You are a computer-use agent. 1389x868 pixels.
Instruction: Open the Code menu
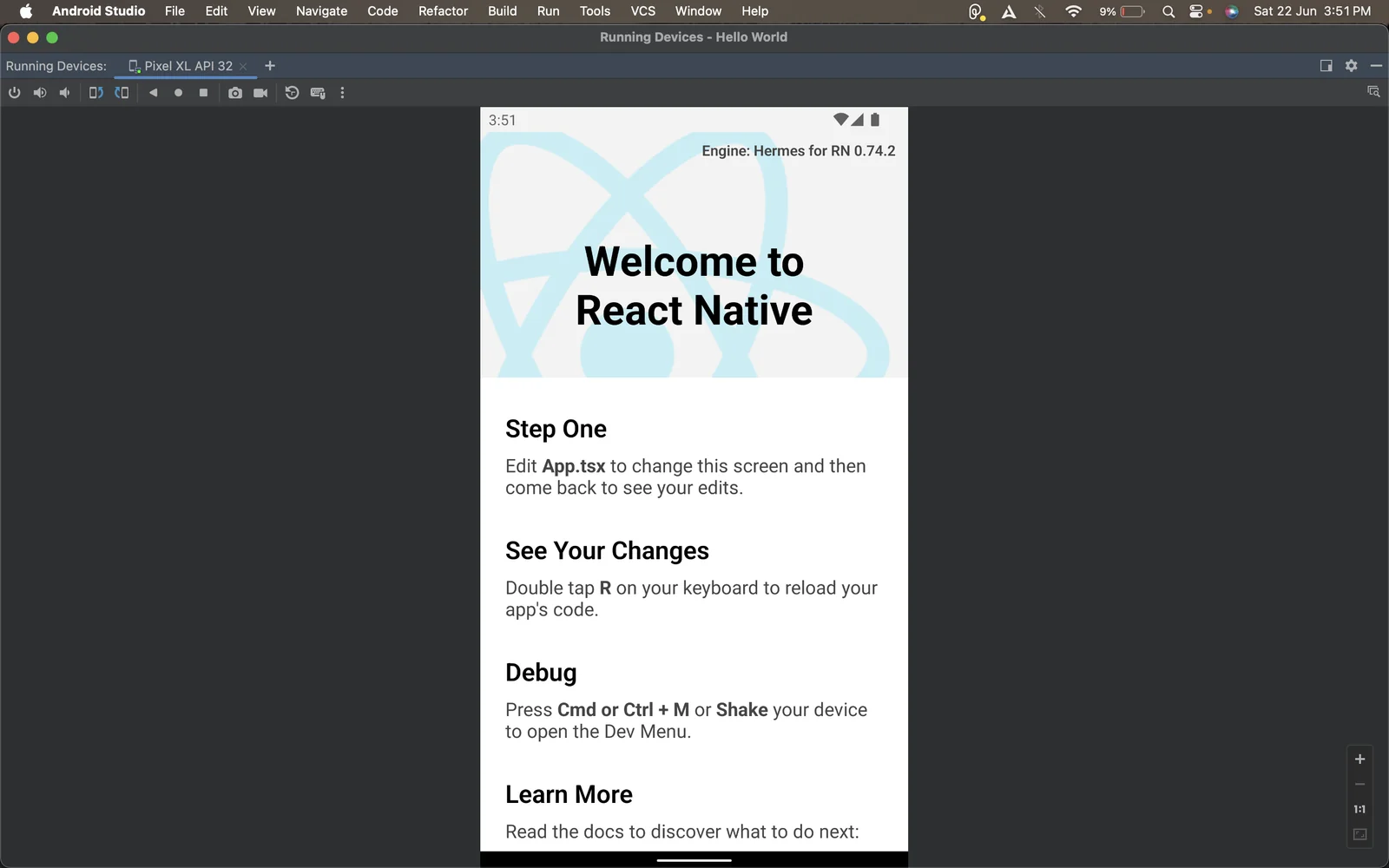pos(382,11)
